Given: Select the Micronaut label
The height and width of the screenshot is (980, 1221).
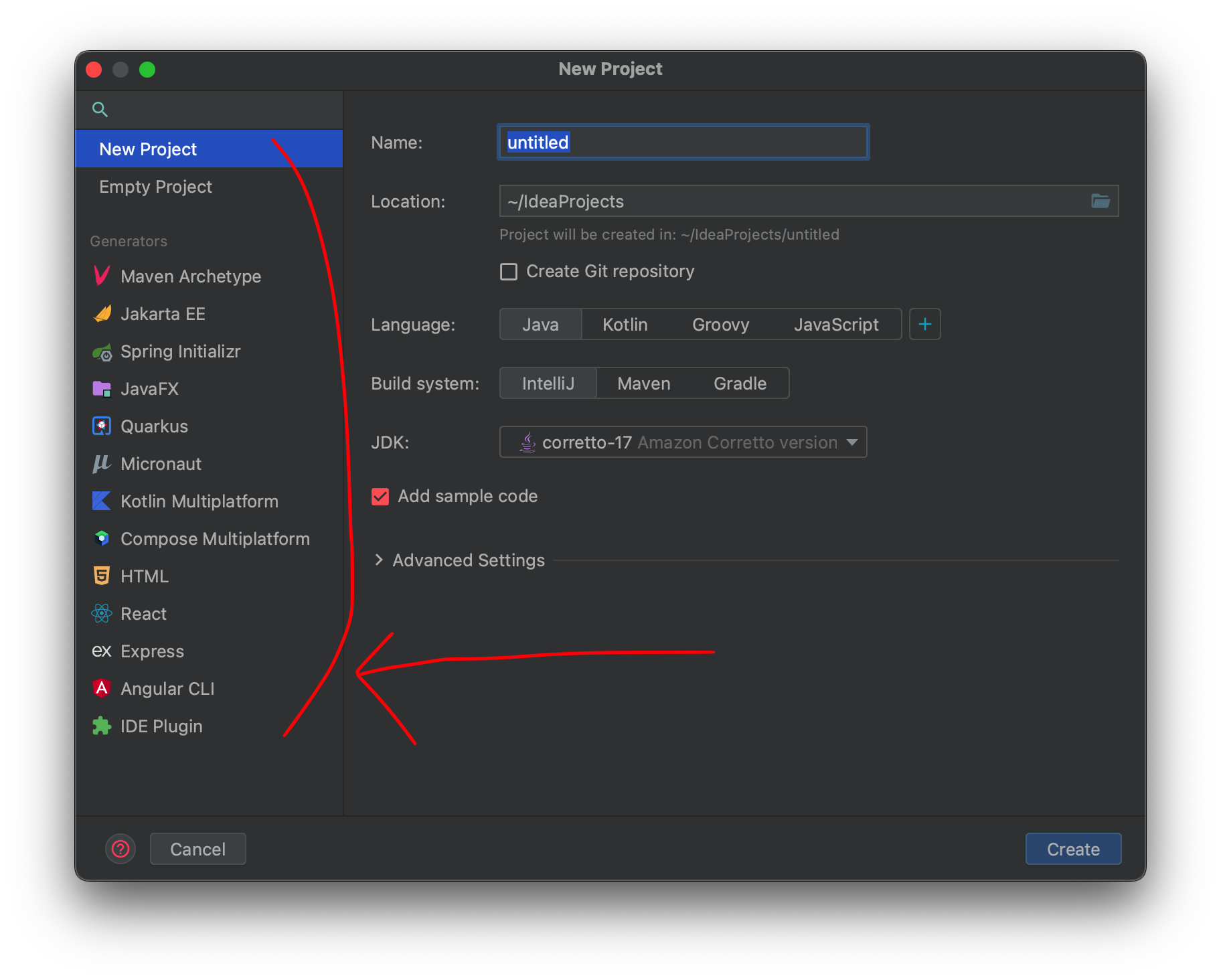Looking at the screenshot, I should [x=161, y=464].
